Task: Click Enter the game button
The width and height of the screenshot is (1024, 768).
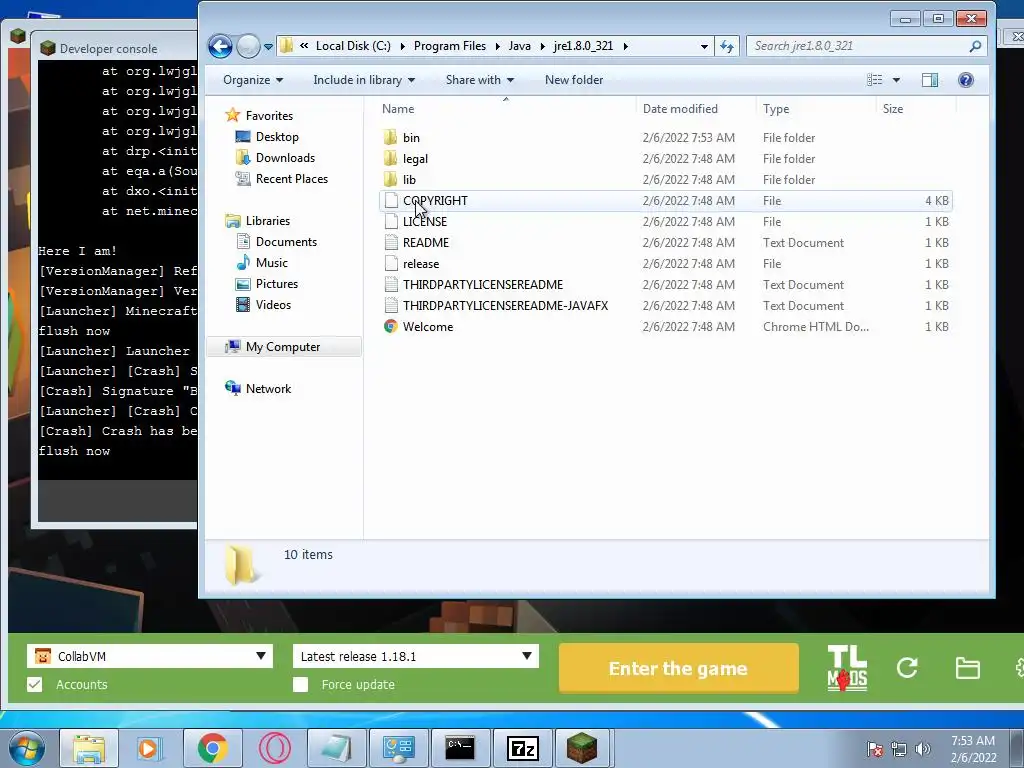Action: [x=679, y=668]
